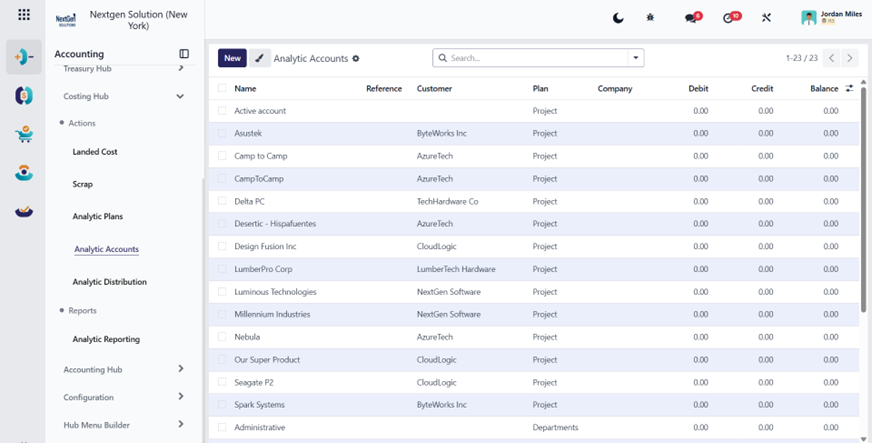Sort by Balance column header
The height and width of the screenshot is (443, 872).
pyautogui.click(x=824, y=88)
